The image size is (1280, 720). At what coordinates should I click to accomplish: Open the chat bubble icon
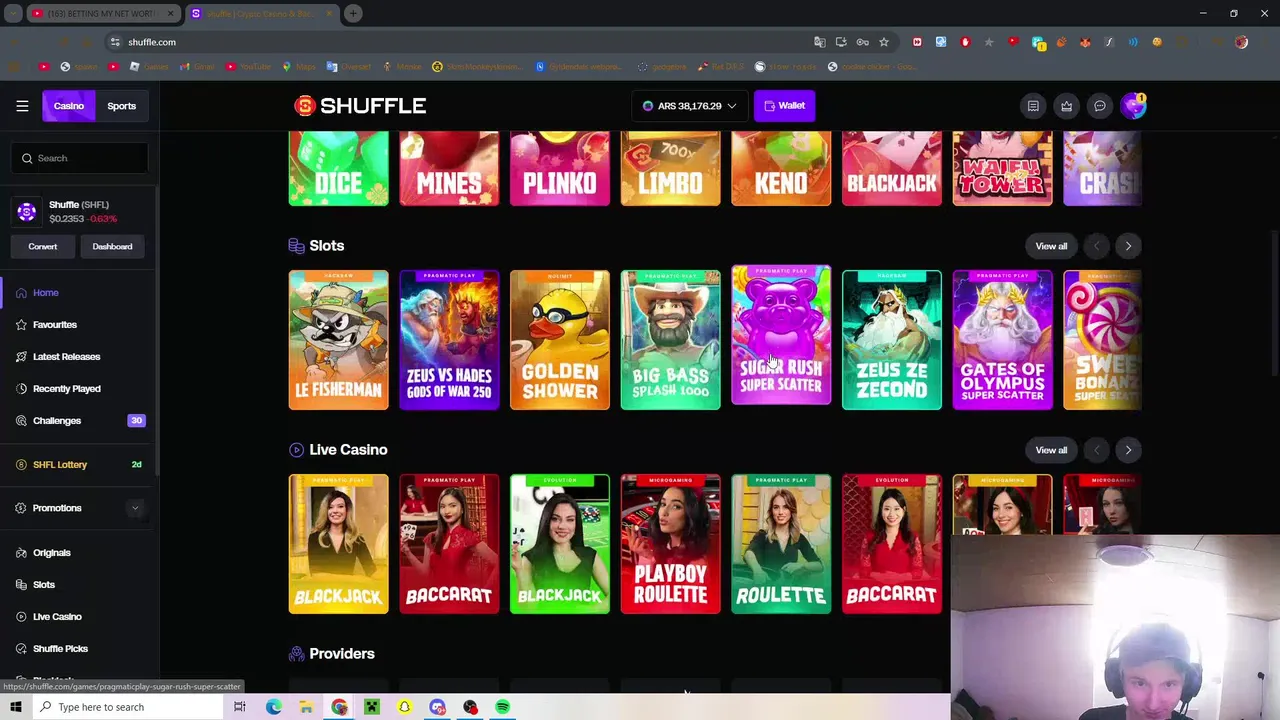point(1099,106)
